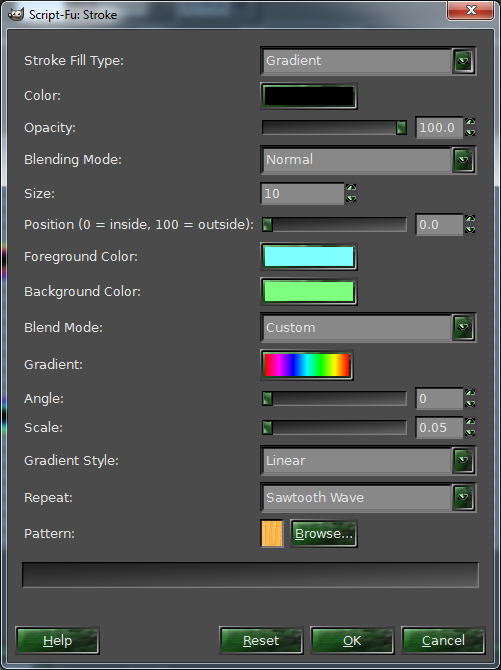Click the wood Pattern preview thumbnail

point(272,533)
